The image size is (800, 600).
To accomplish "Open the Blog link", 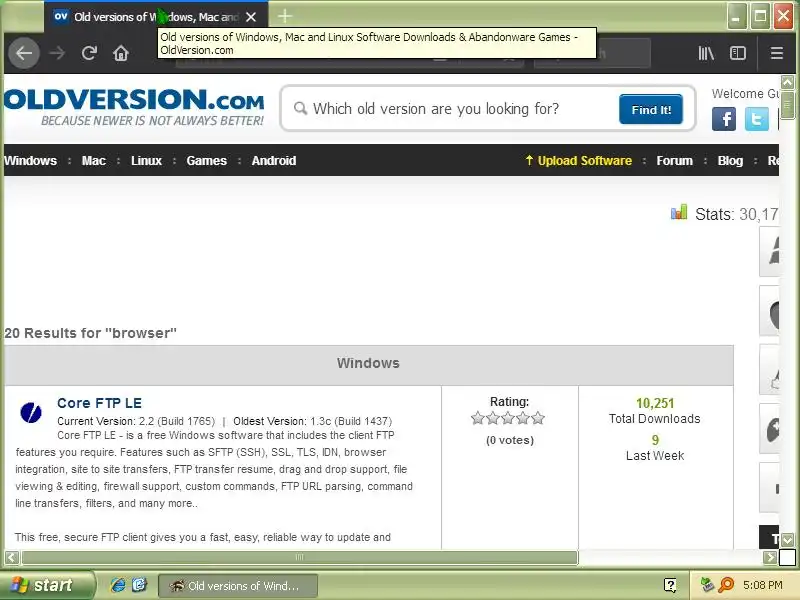I will (x=730, y=161).
